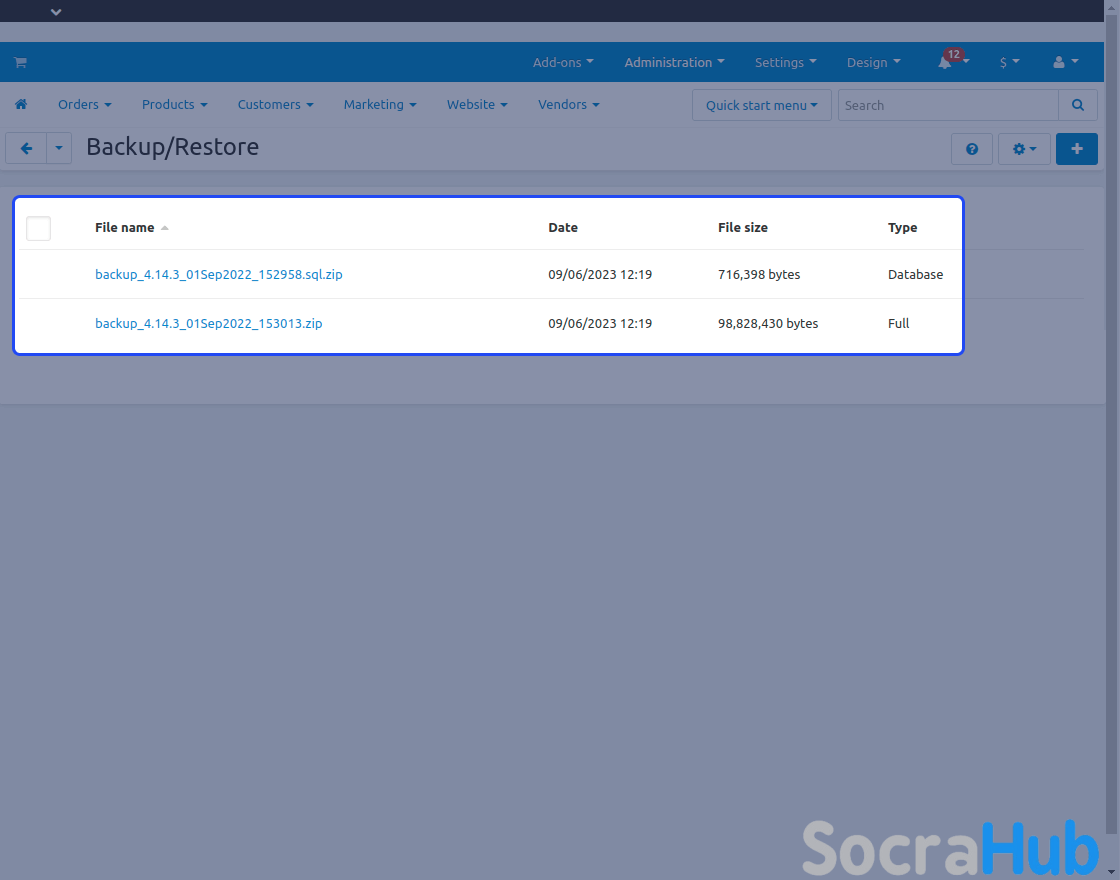Viewport: 1120px width, 880px height.
Task: Open the Administration menu
Action: (674, 62)
